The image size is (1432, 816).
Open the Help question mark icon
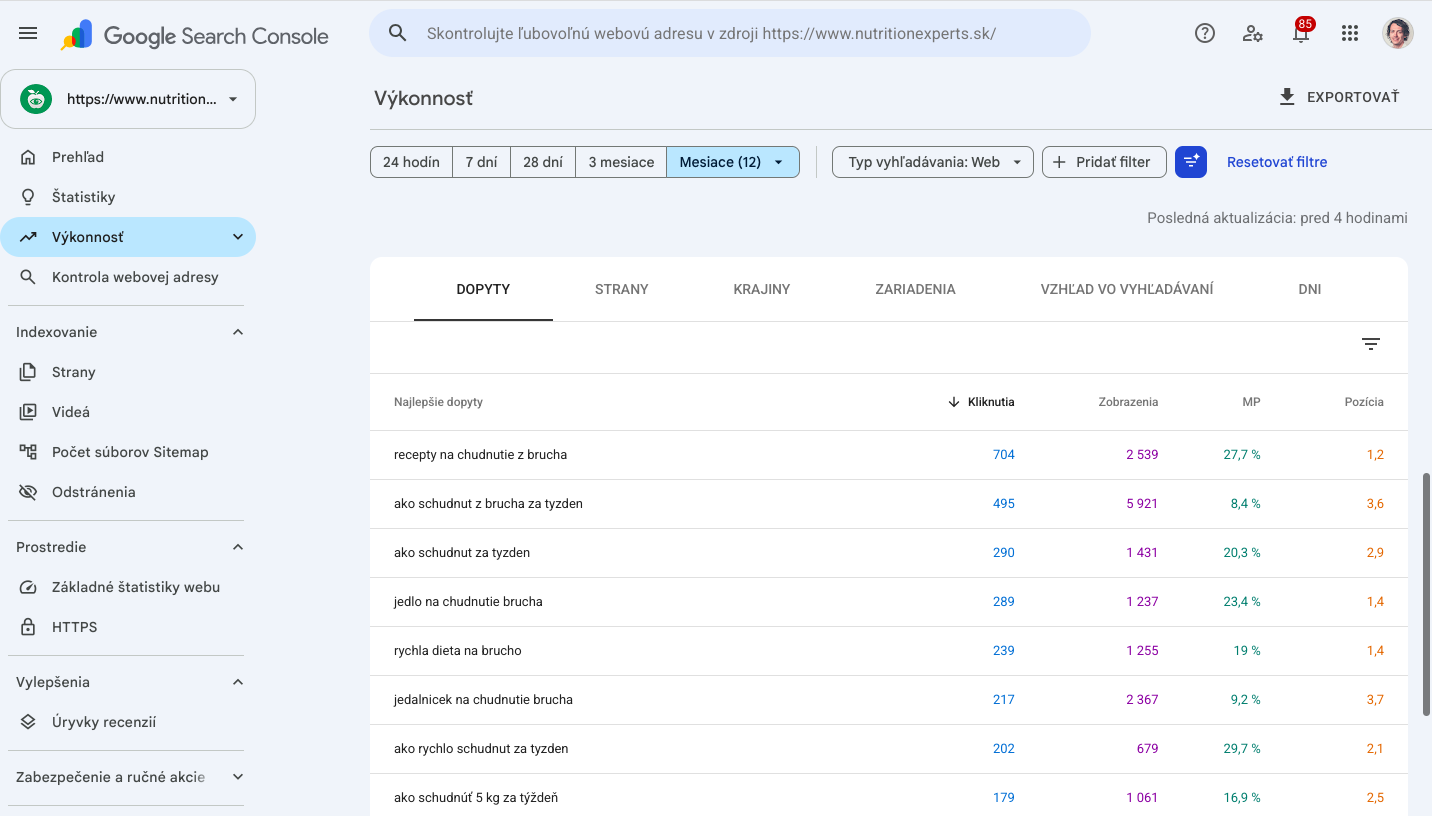coord(1205,33)
